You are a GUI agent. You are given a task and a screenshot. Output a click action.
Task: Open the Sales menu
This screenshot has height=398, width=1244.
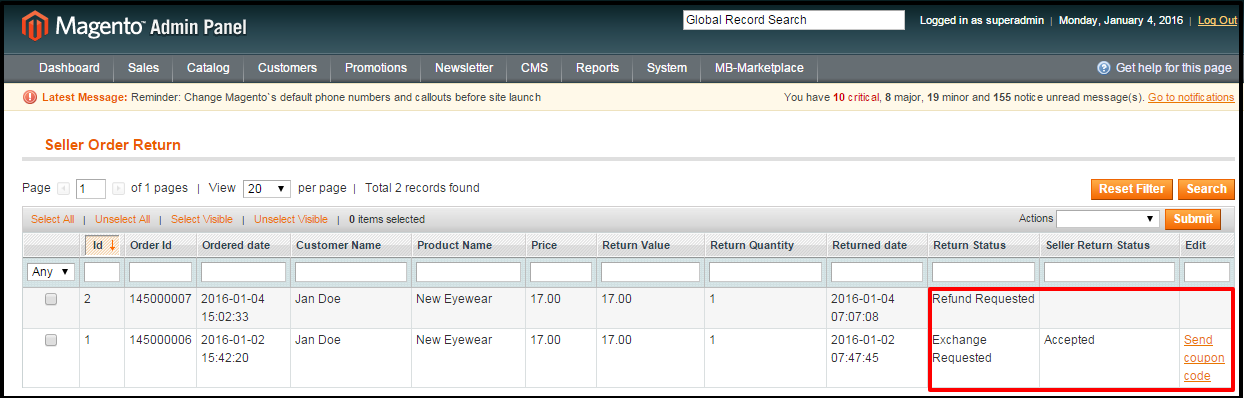coord(143,68)
